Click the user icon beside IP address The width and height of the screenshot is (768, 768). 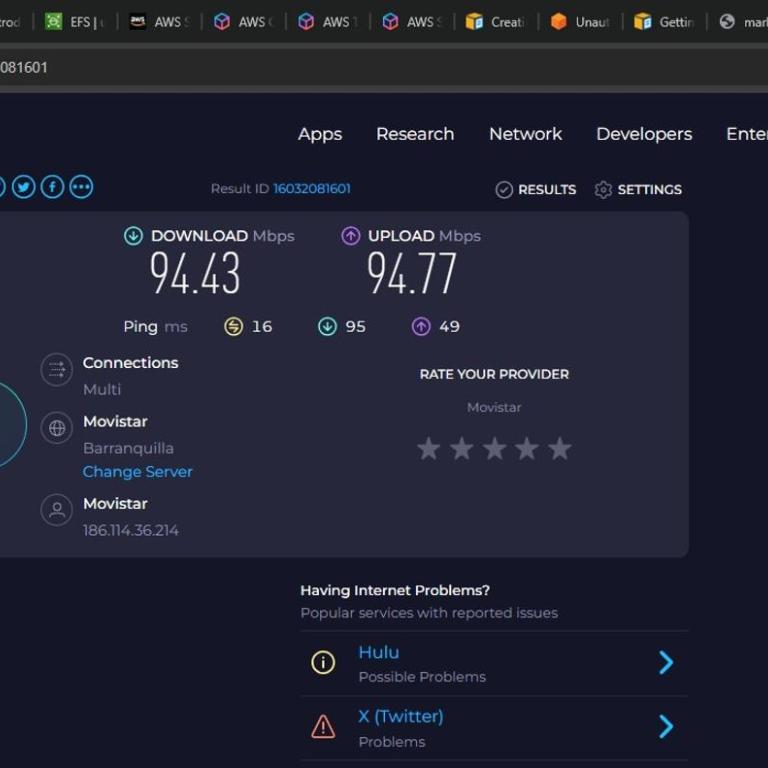57,510
